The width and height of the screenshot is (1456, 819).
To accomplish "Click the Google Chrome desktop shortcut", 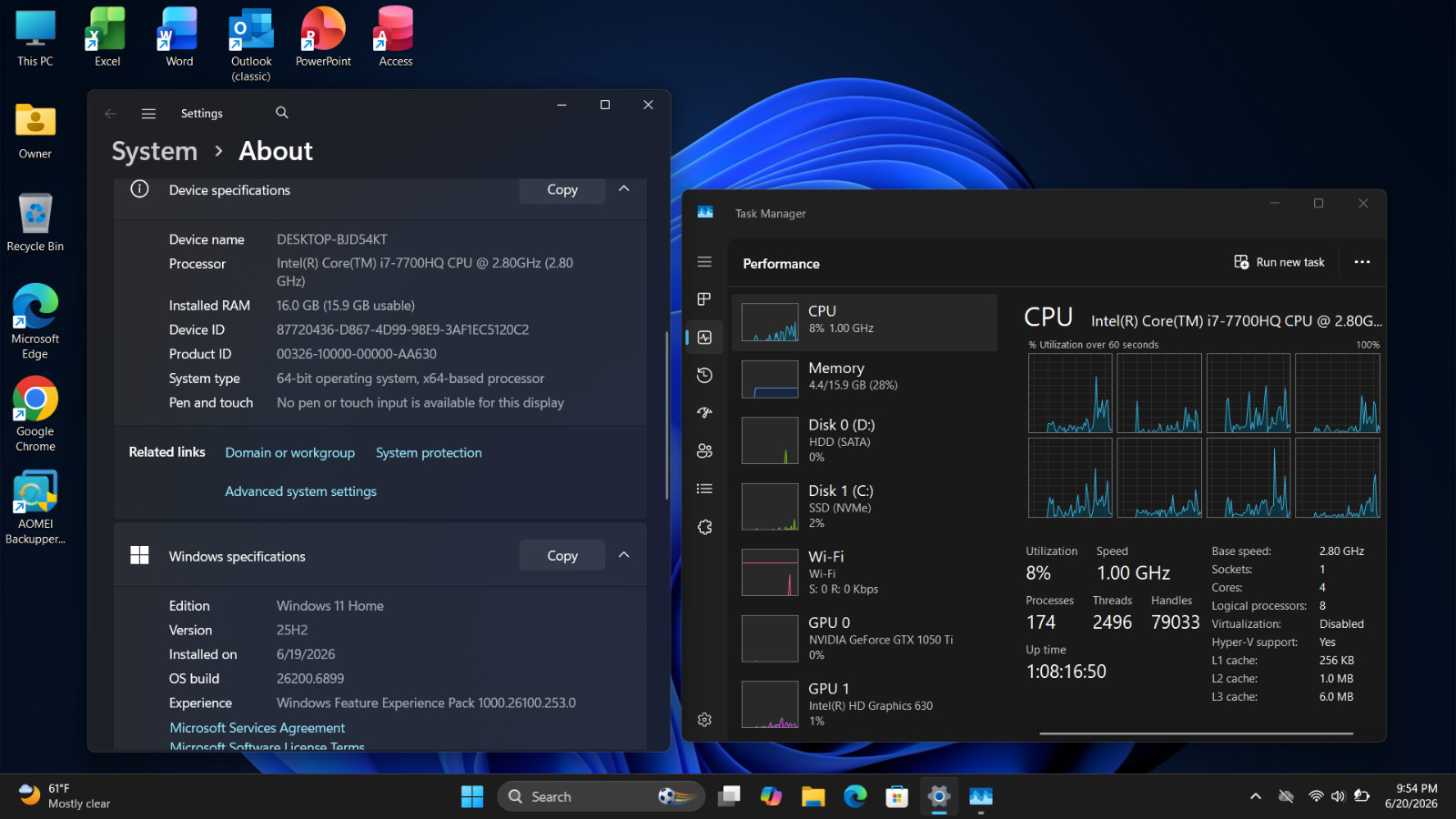I will [x=35, y=414].
